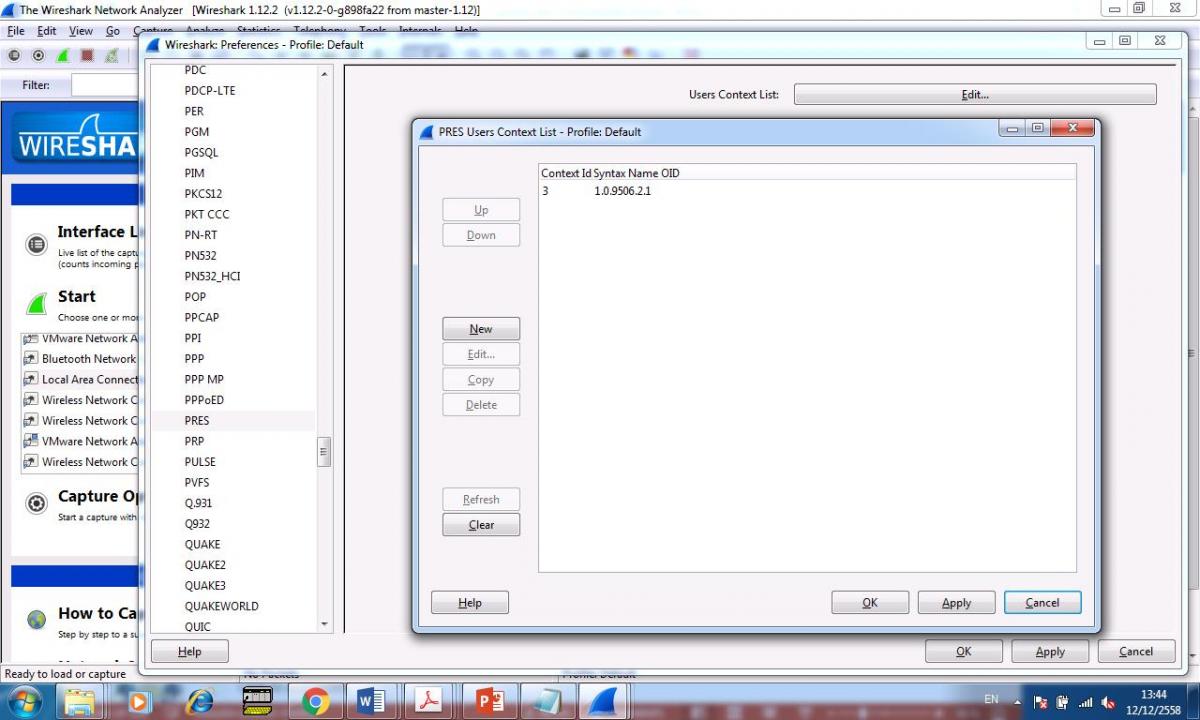Launch Windows Media Player from taskbar
Viewport: 1200px width, 720px height.
pos(139,701)
